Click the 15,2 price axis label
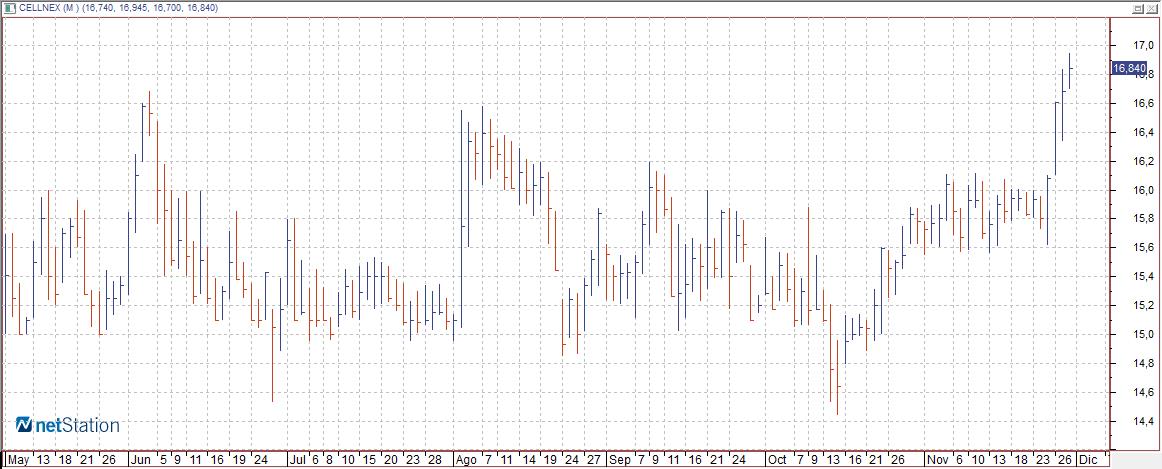This screenshot has height=469, width=1162. [1143, 305]
